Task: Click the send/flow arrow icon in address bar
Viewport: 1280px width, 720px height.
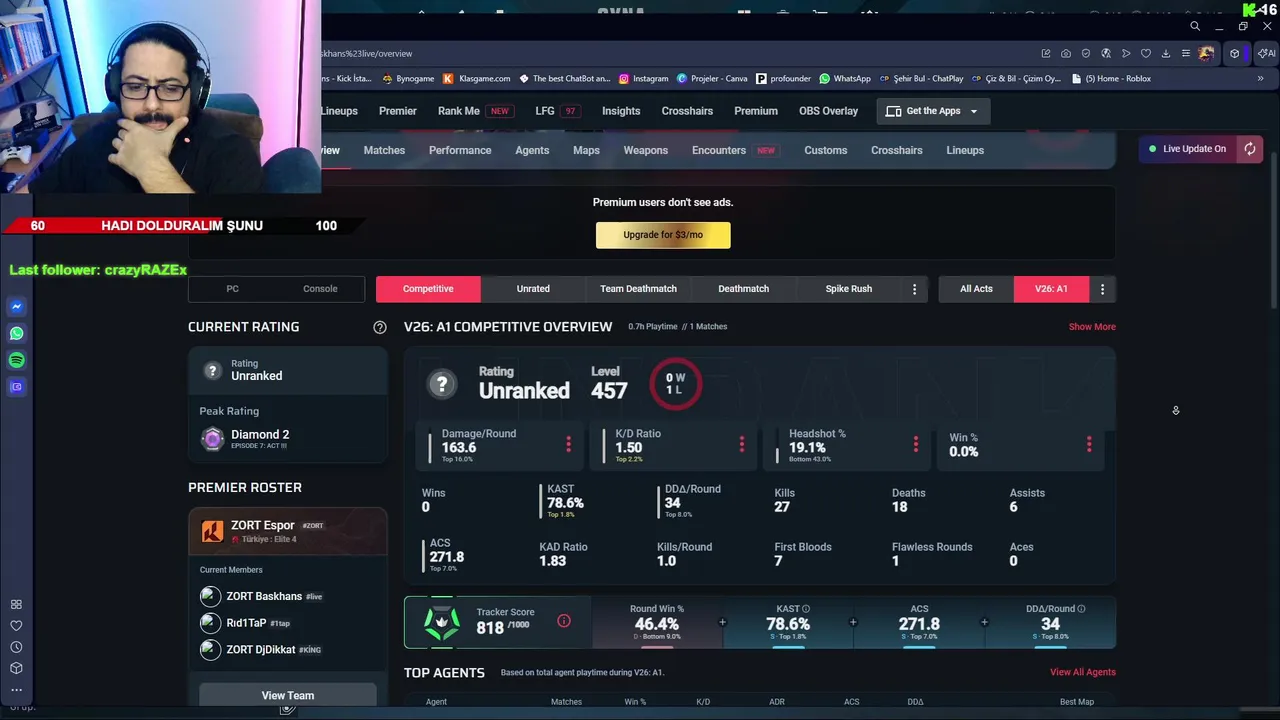Action: pyautogui.click(x=1126, y=53)
